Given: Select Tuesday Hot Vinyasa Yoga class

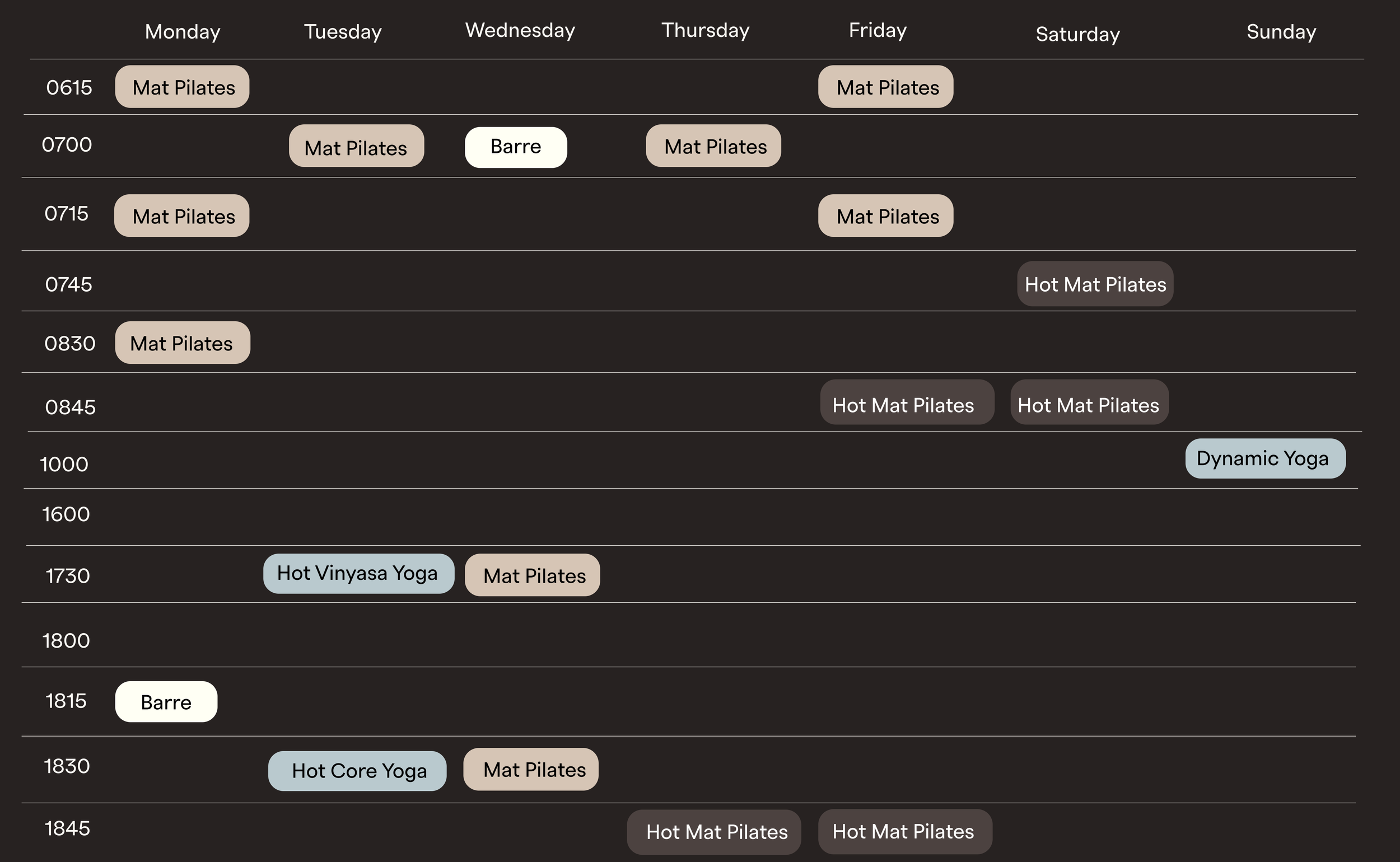Looking at the screenshot, I should click(x=359, y=574).
